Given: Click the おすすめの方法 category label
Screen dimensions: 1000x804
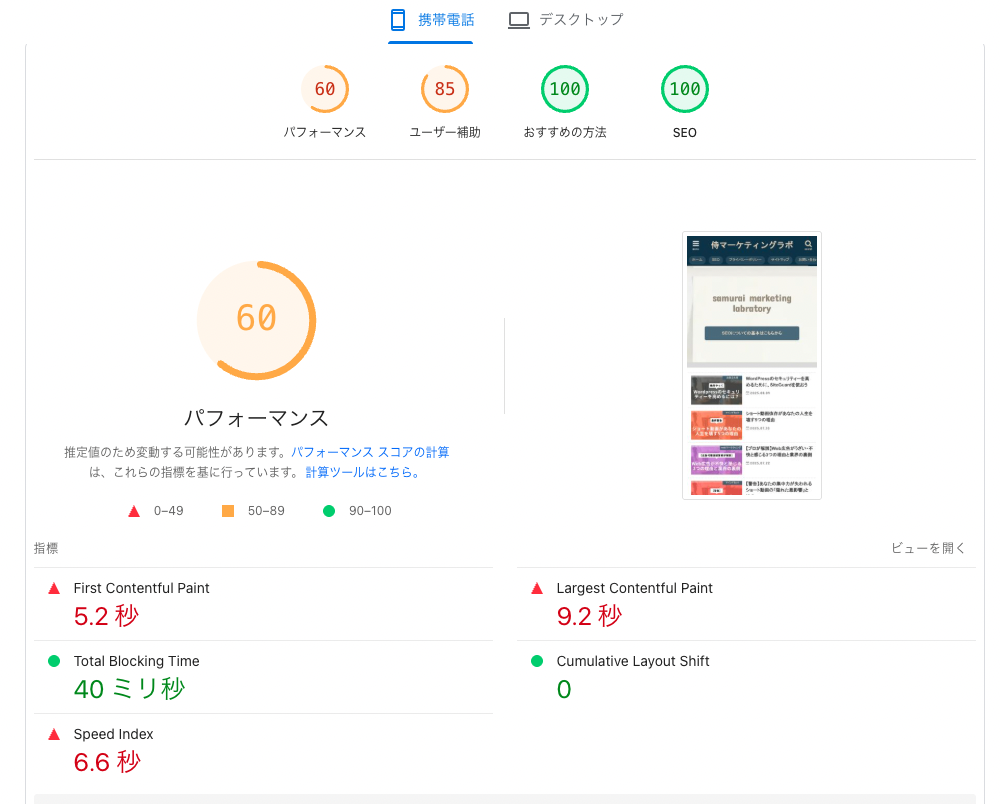Looking at the screenshot, I should (564, 133).
